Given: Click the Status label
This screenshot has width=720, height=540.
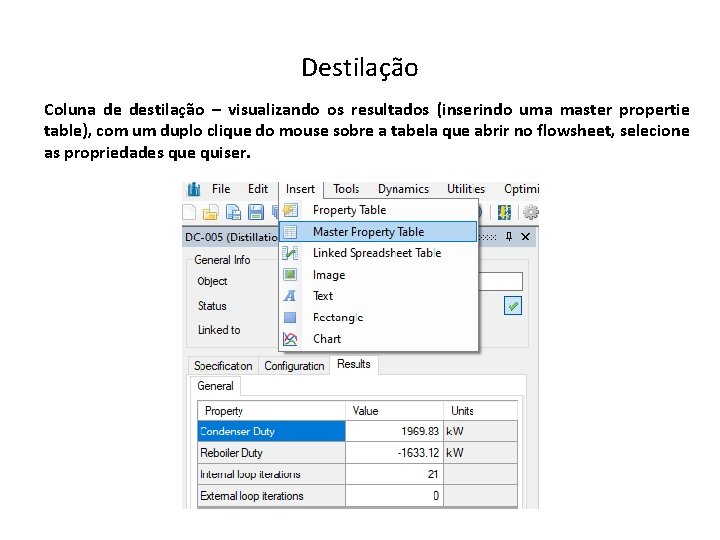Looking at the screenshot, I should tap(212, 306).
